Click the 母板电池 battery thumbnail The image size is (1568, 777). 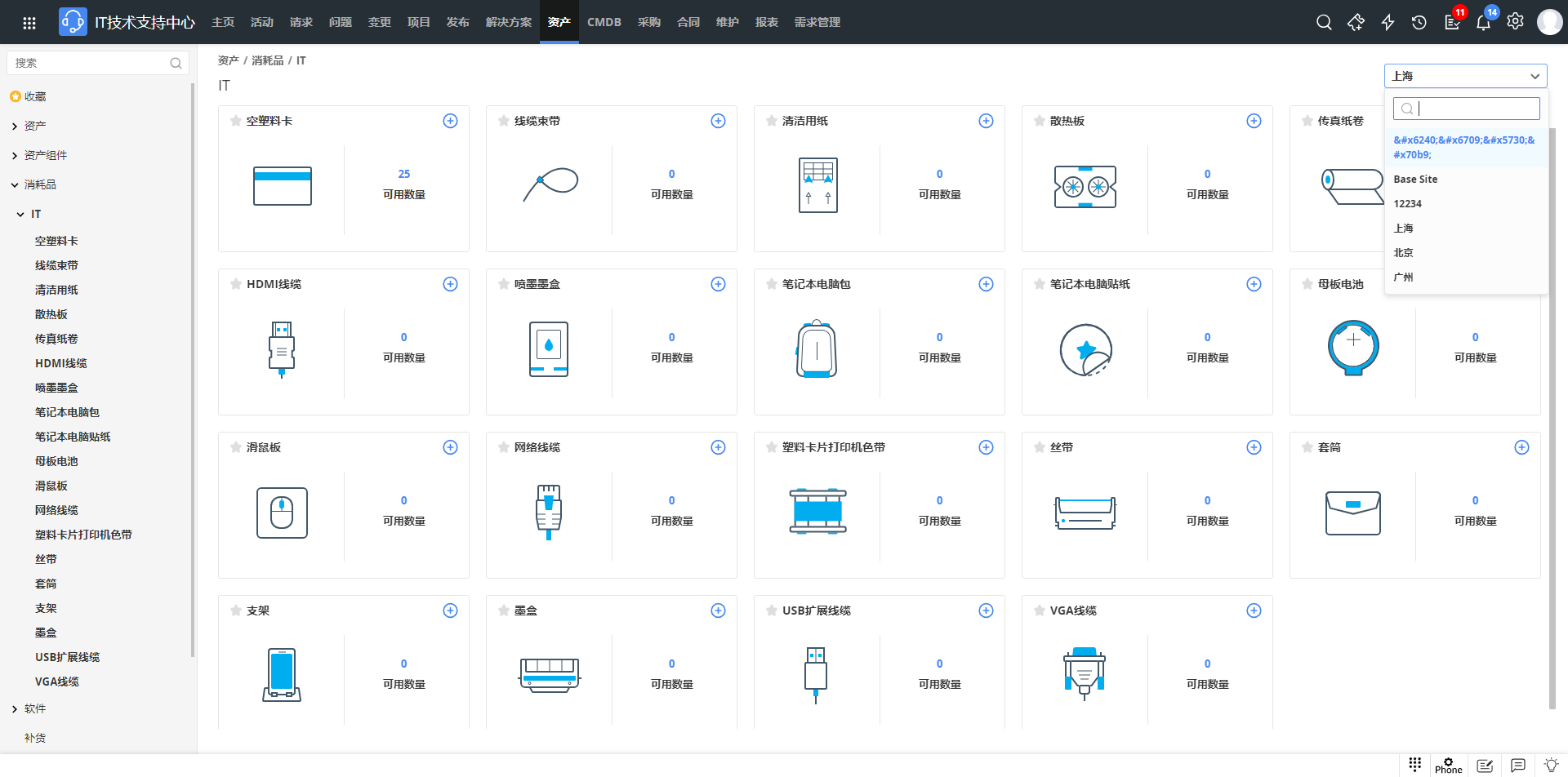[1353, 348]
